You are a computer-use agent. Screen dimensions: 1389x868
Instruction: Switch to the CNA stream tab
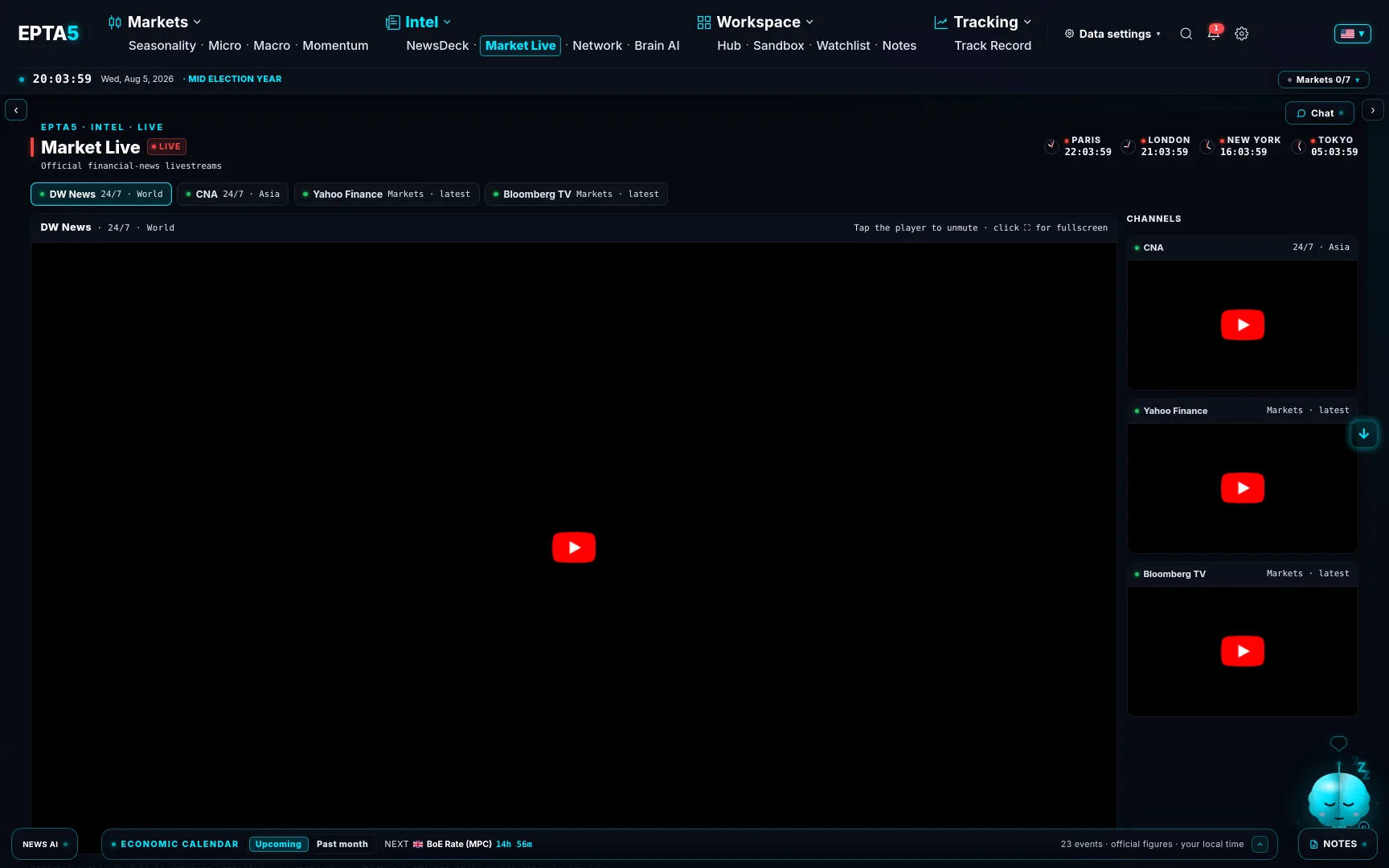(x=232, y=194)
